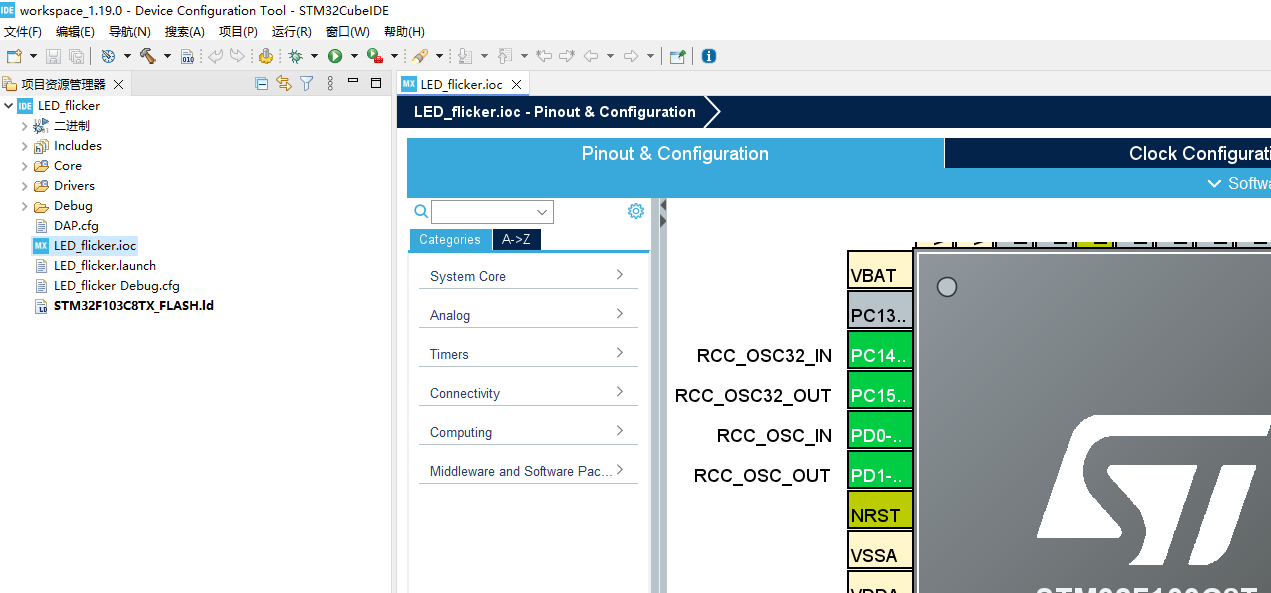Click the blue Information Center icon

(x=708, y=56)
